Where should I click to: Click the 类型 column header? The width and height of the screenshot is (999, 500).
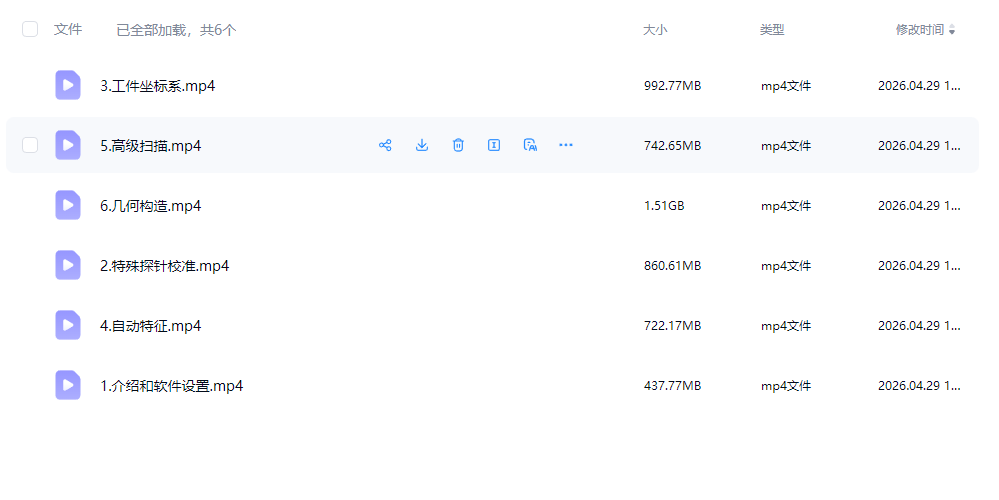tap(772, 30)
